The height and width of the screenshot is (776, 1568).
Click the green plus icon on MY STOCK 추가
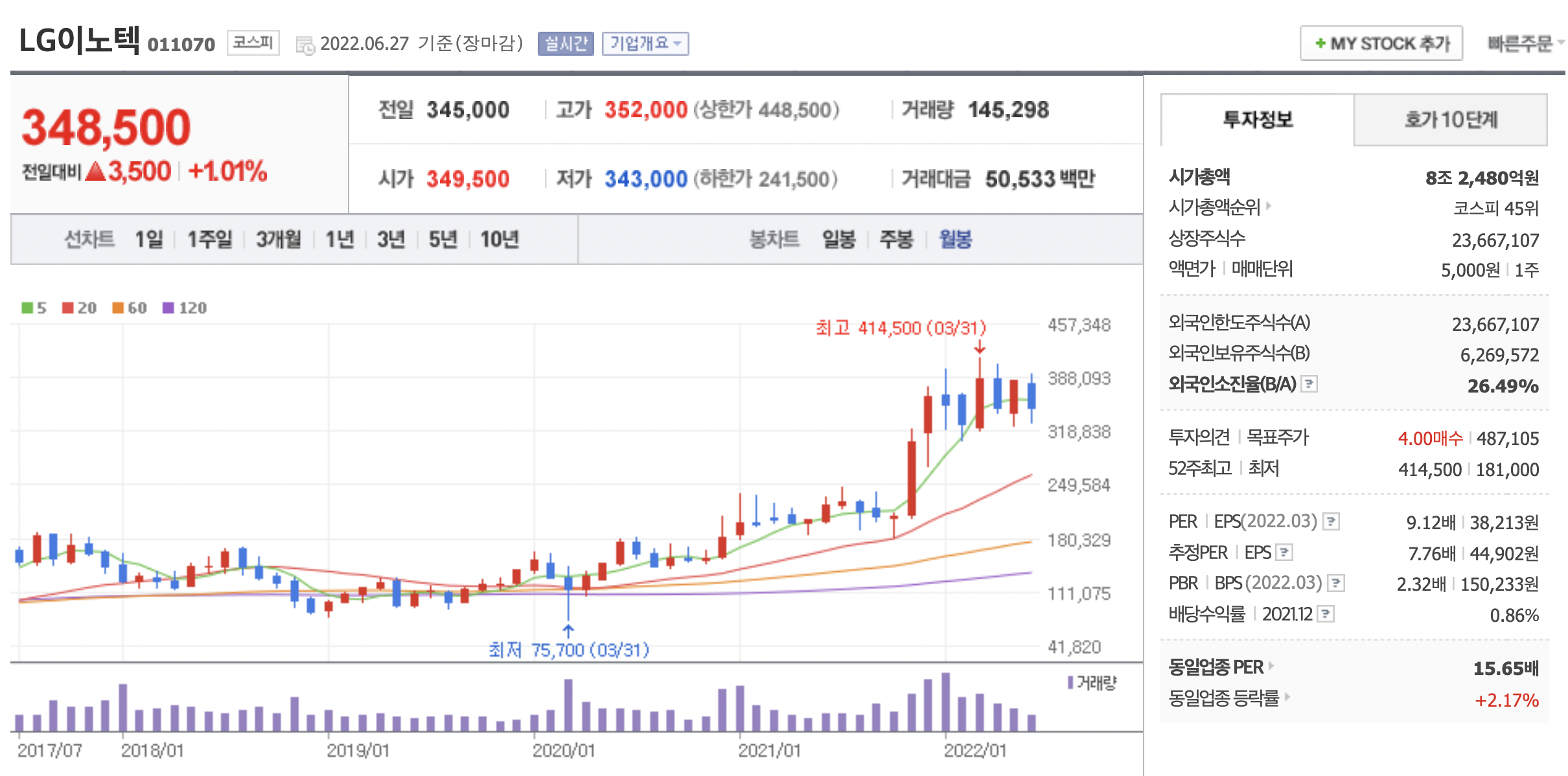[1320, 43]
